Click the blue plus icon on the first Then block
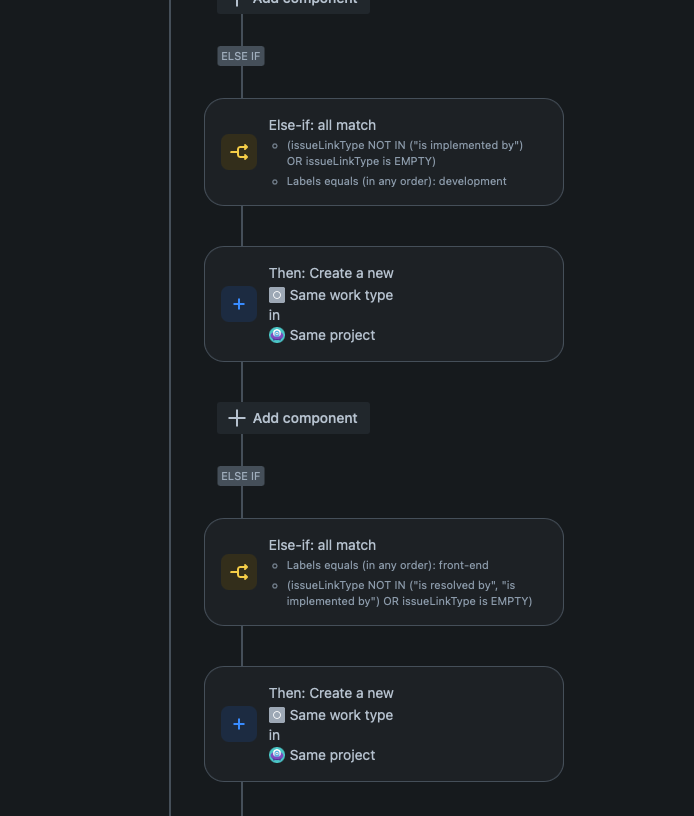 pyautogui.click(x=239, y=303)
